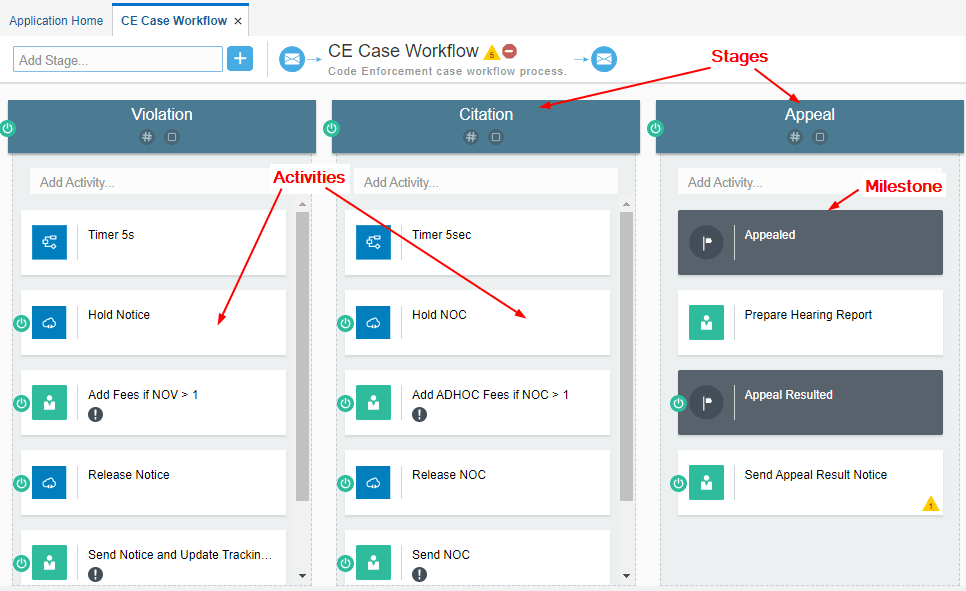Select the timer icon on Timer 5s activity

[x=49, y=242]
